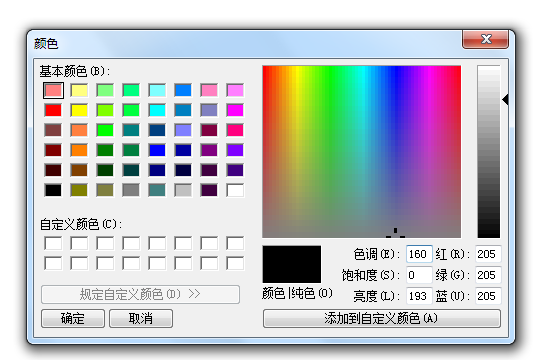Click in the 红 (Red) value field

[488, 254]
